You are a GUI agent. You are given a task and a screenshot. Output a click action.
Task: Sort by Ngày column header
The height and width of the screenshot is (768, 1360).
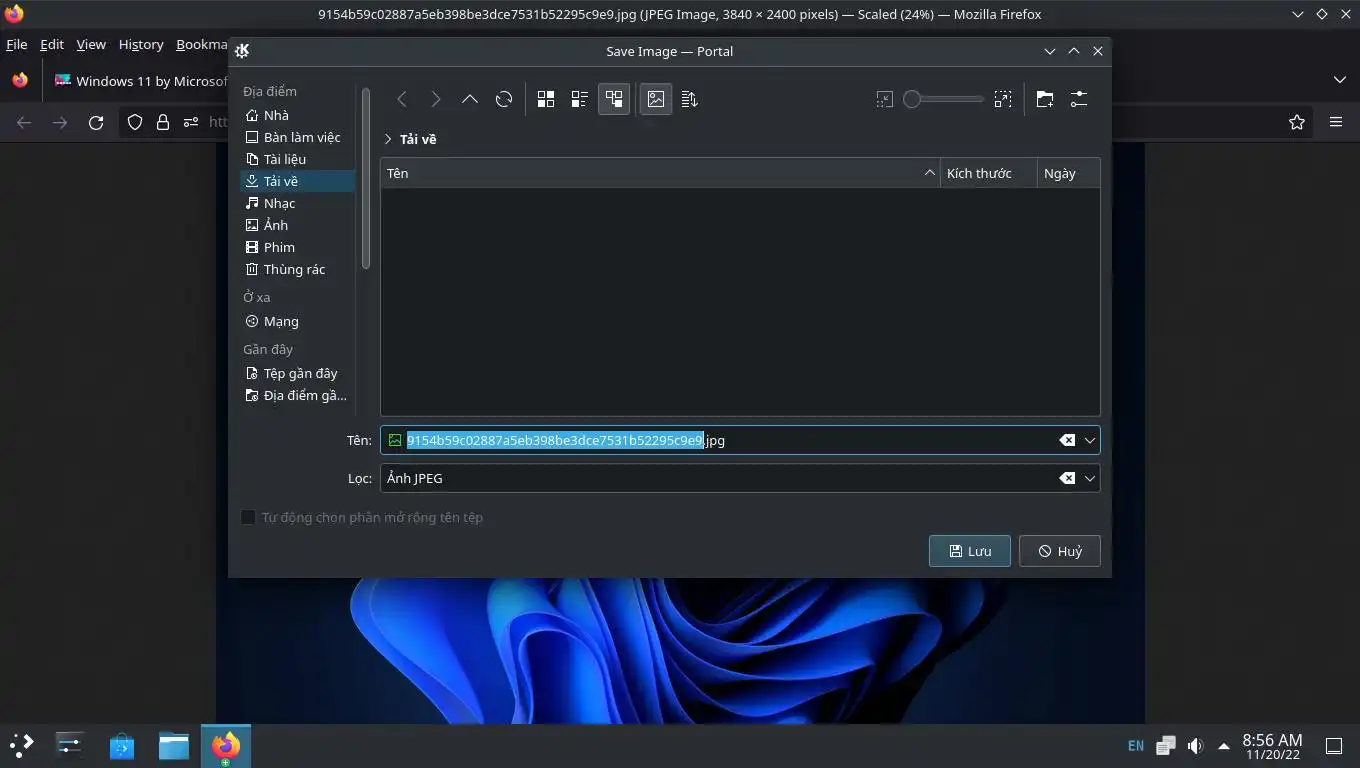click(1068, 173)
